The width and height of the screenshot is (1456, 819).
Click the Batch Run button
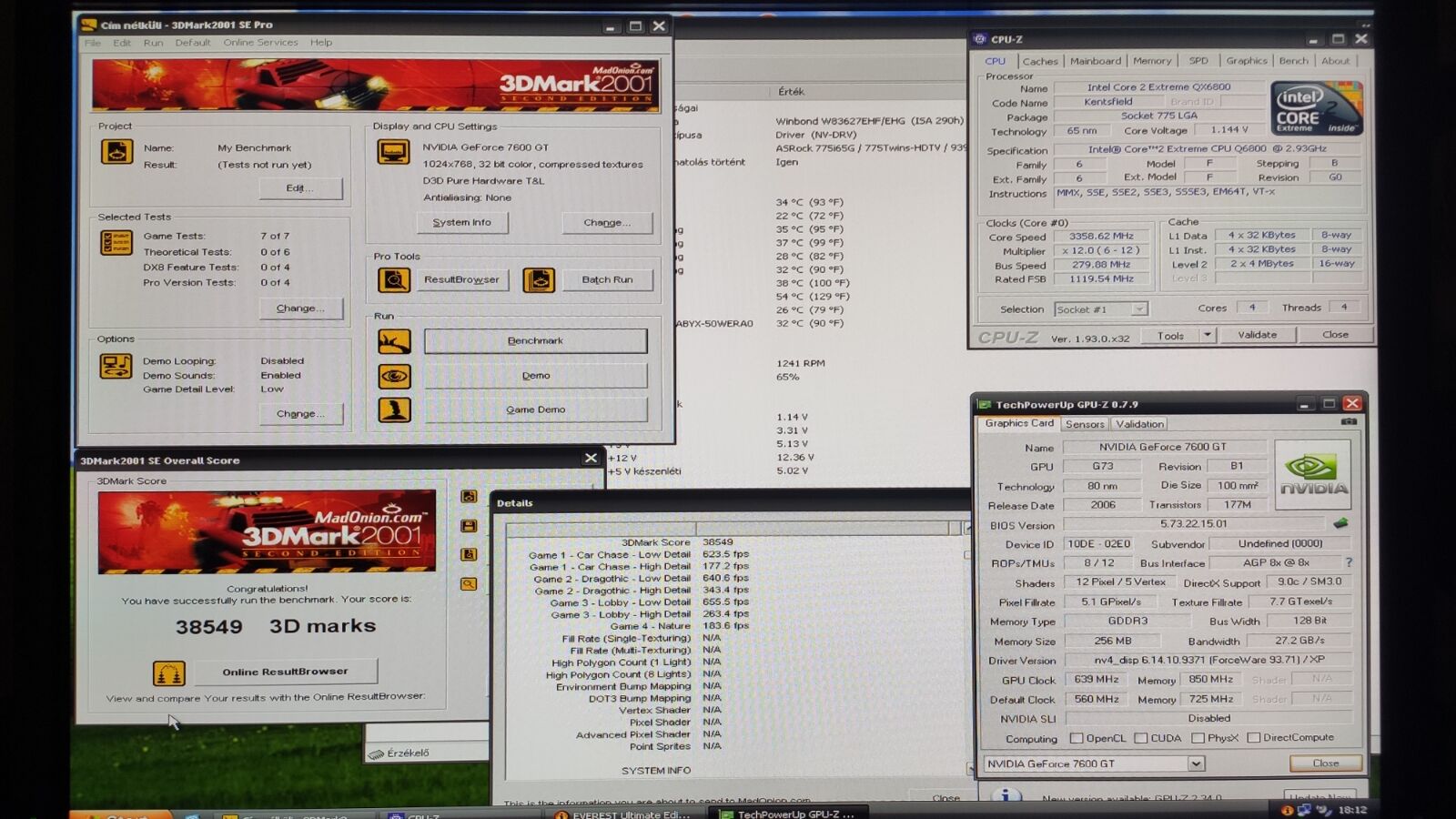[607, 280]
